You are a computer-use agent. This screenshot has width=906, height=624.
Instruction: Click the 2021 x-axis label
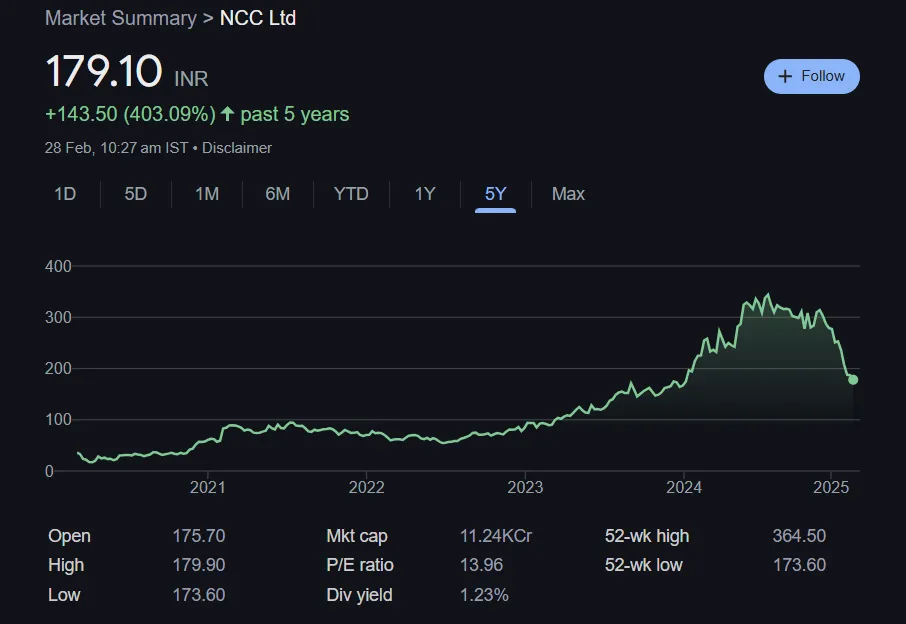(x=207, y=487)
